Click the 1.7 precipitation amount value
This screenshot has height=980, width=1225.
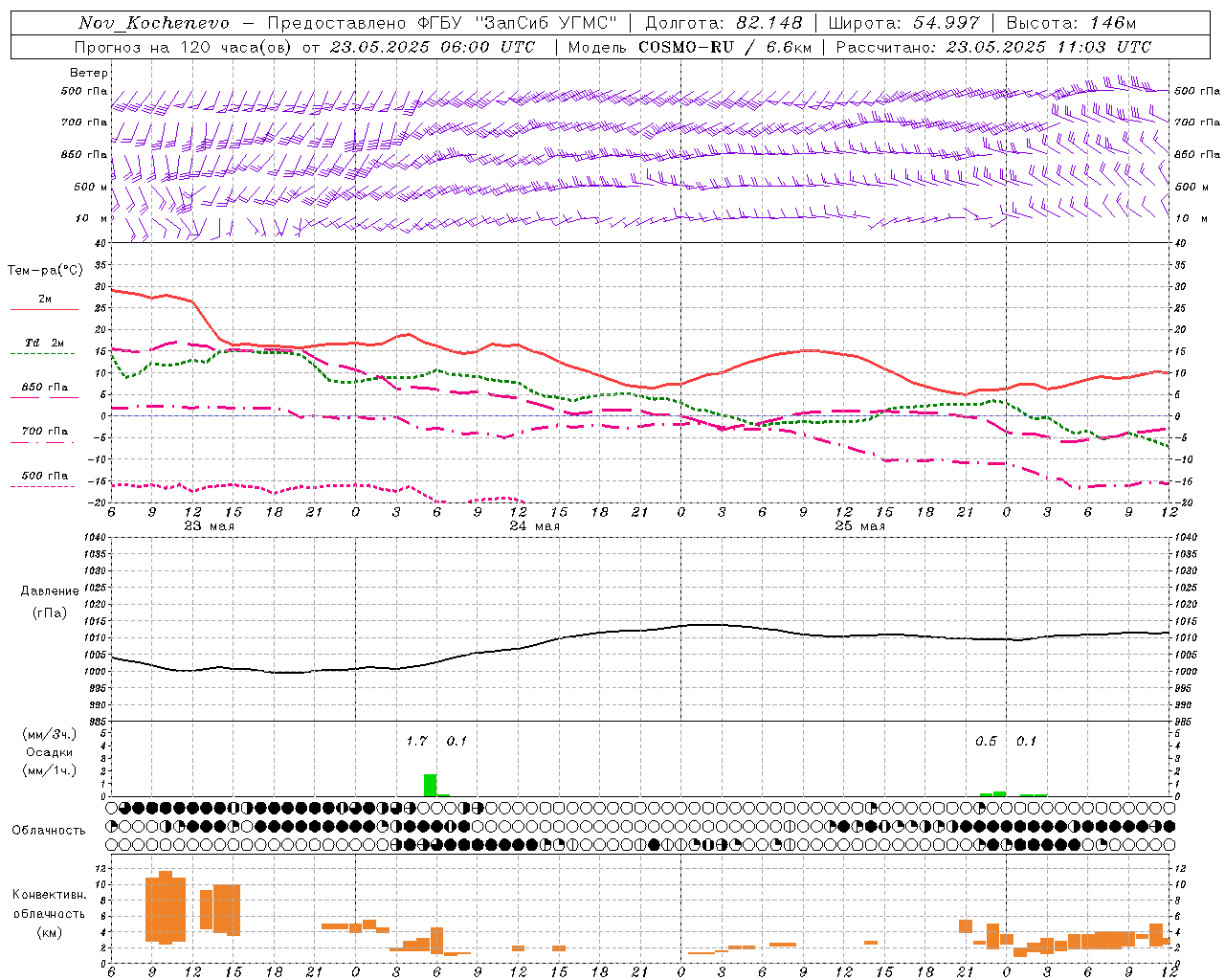tap(416, 741)
